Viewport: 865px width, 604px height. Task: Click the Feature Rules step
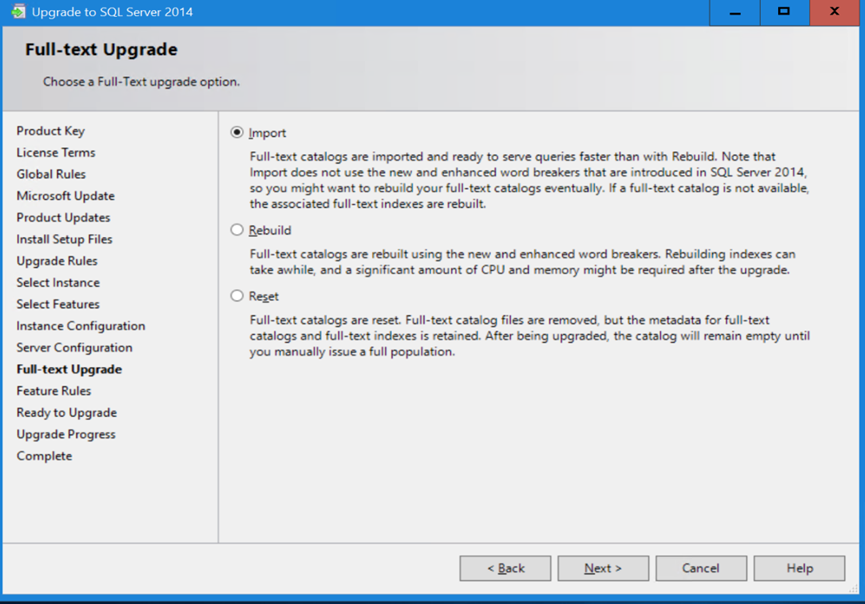click(54, 391)
